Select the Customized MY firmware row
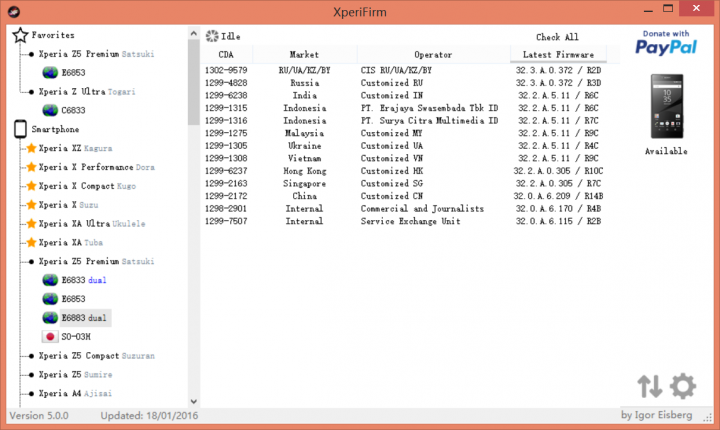 pos(403,133)
